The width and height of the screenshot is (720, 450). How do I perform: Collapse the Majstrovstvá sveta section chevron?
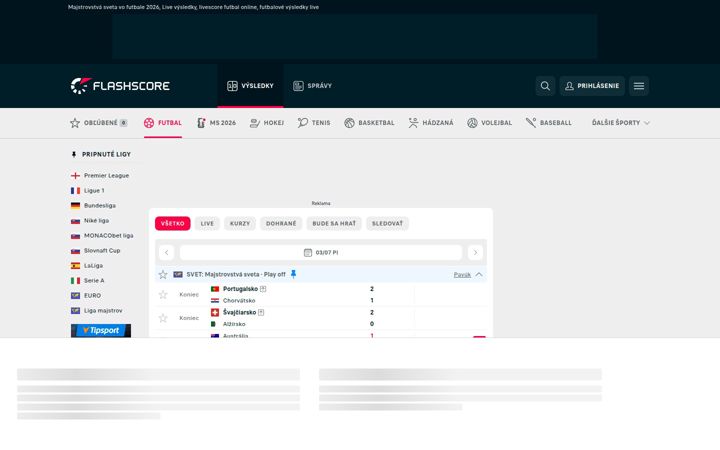(479, 275)
